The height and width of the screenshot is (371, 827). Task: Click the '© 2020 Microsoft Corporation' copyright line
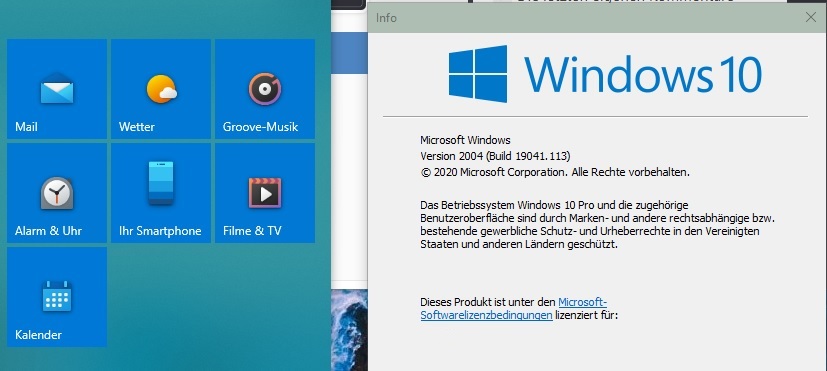555,172
